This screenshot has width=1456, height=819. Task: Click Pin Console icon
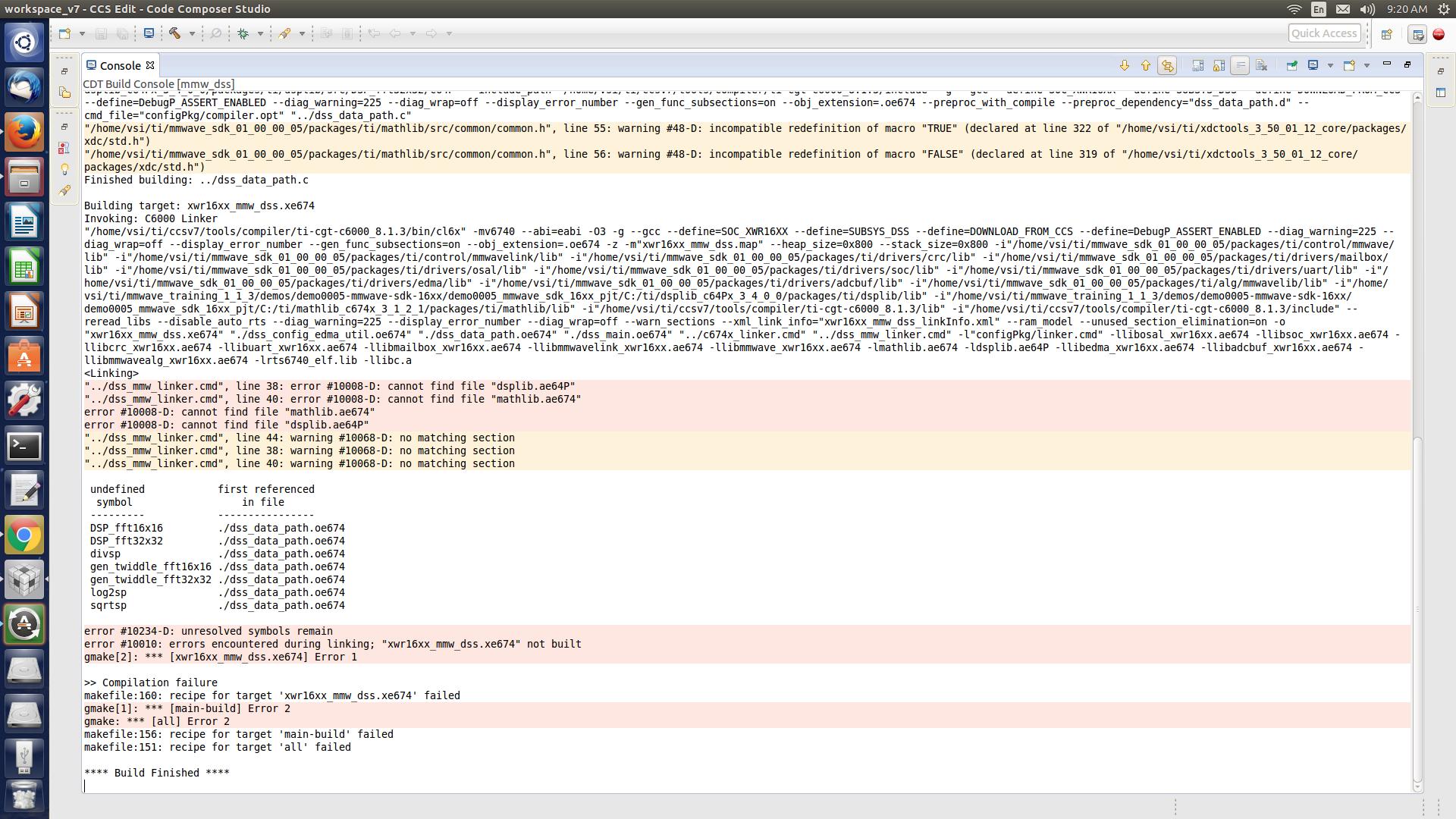point(1291,66)
